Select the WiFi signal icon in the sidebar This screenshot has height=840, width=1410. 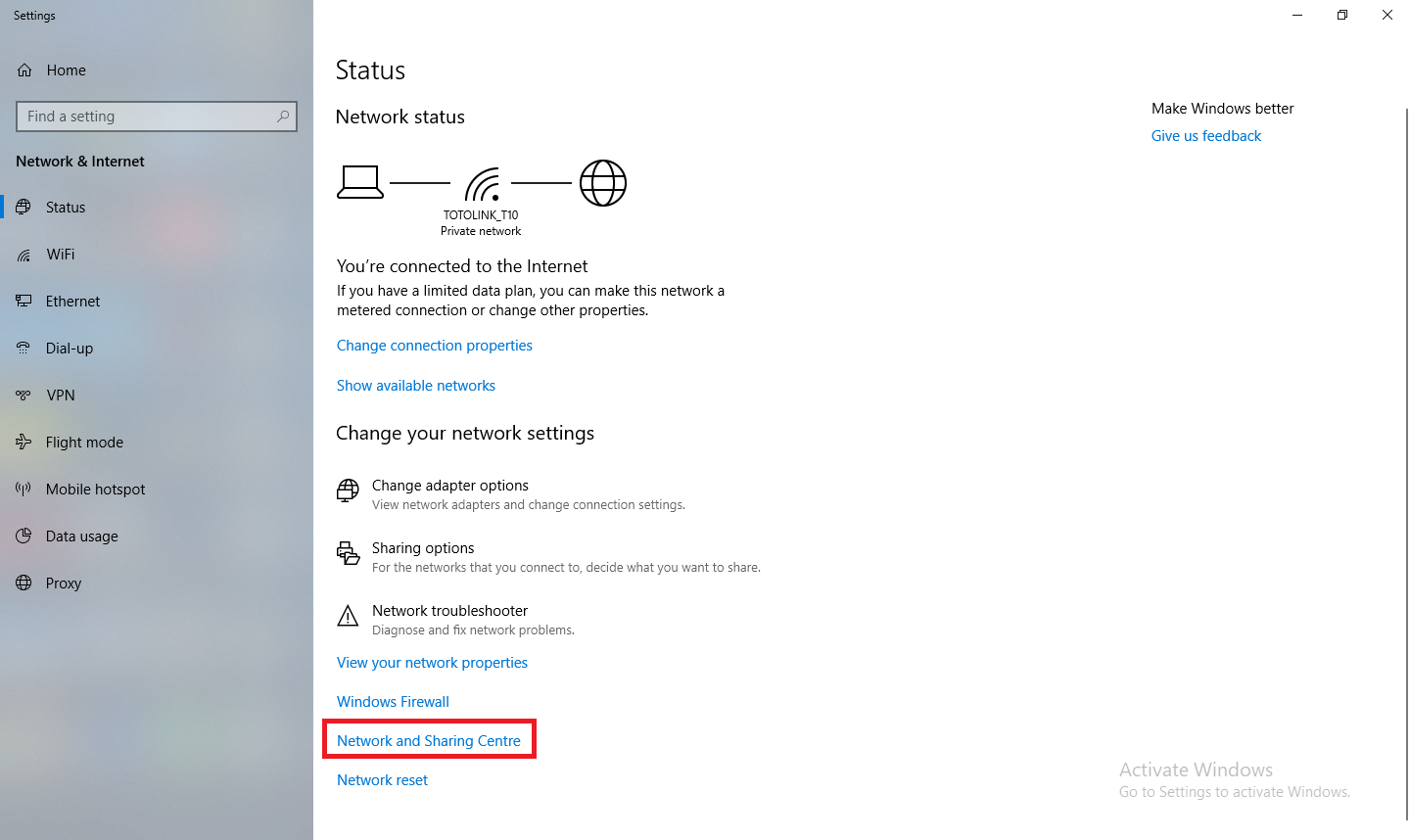click(x=23, y=255)
